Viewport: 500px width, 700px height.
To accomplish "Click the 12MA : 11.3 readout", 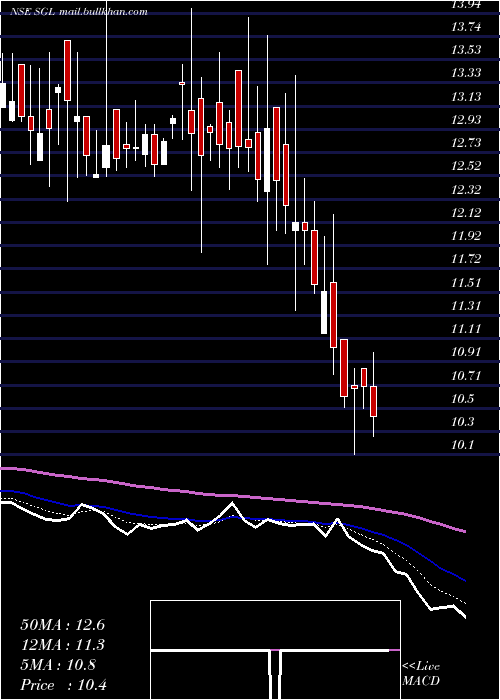I will tap(62, 645).
